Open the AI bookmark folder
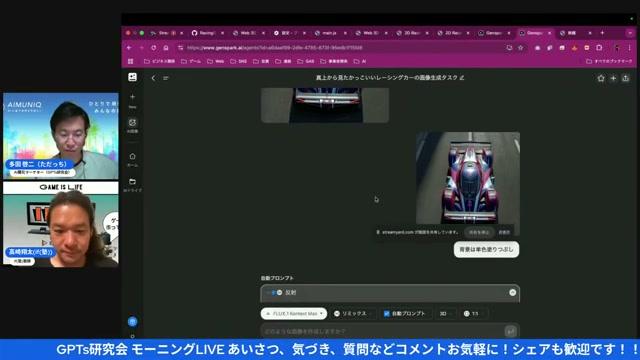Screen dimensions: 640x360 tap(360, 61)
